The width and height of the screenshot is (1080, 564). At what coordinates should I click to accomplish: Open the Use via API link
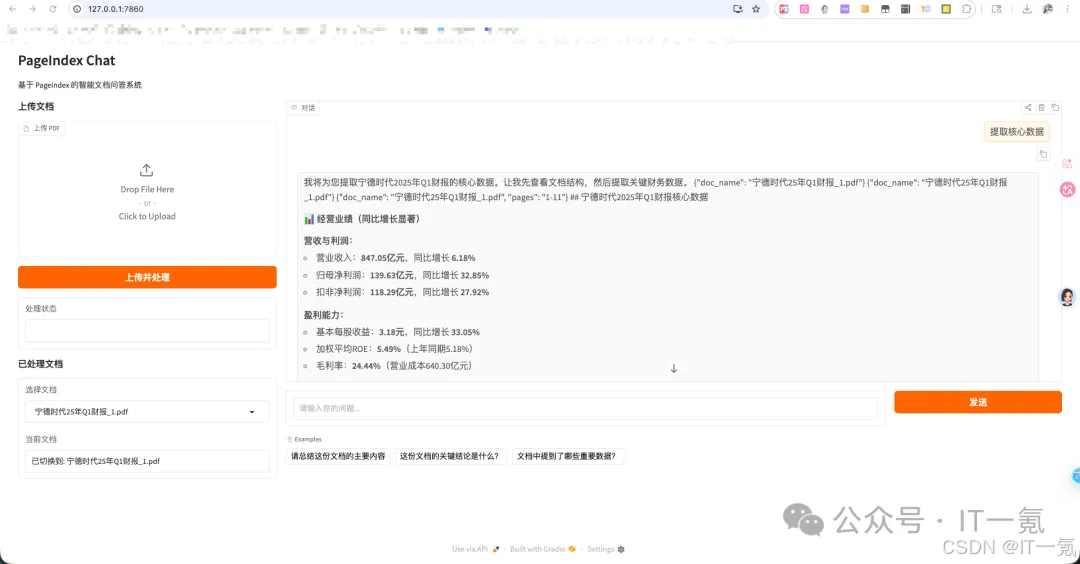pos(475,549)
